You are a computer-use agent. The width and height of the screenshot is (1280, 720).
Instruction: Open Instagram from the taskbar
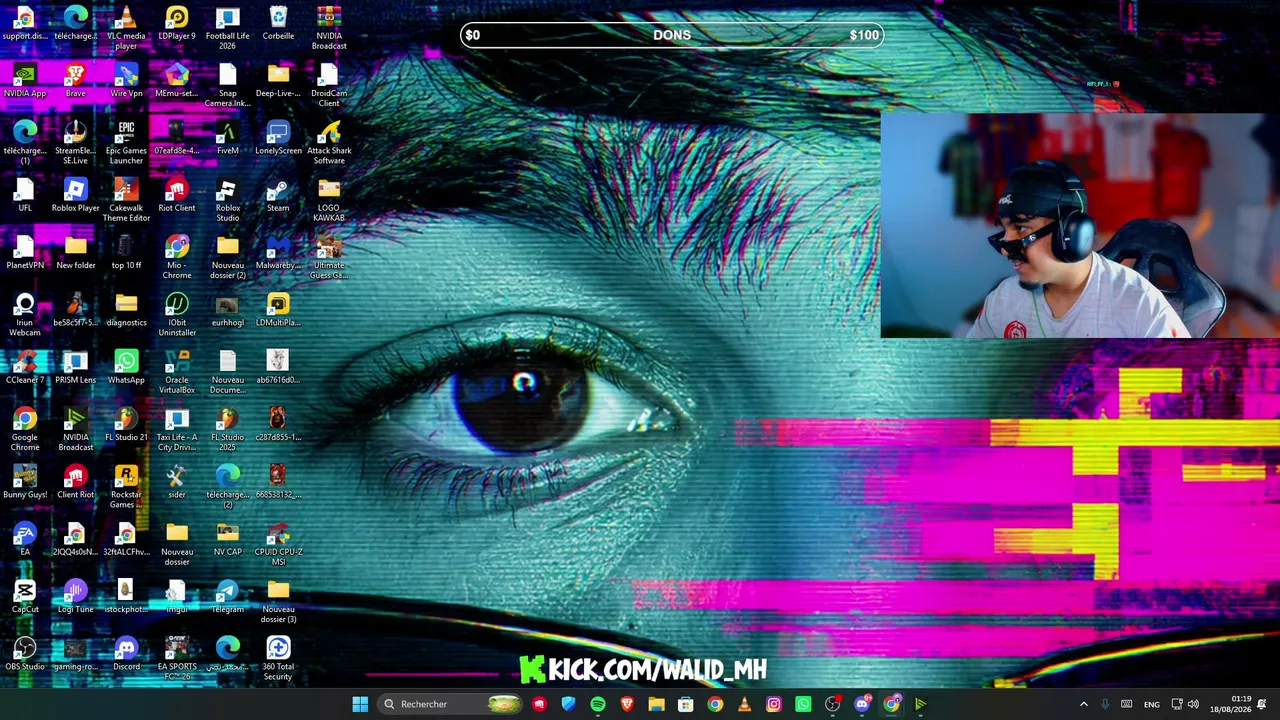pos(774,704)
